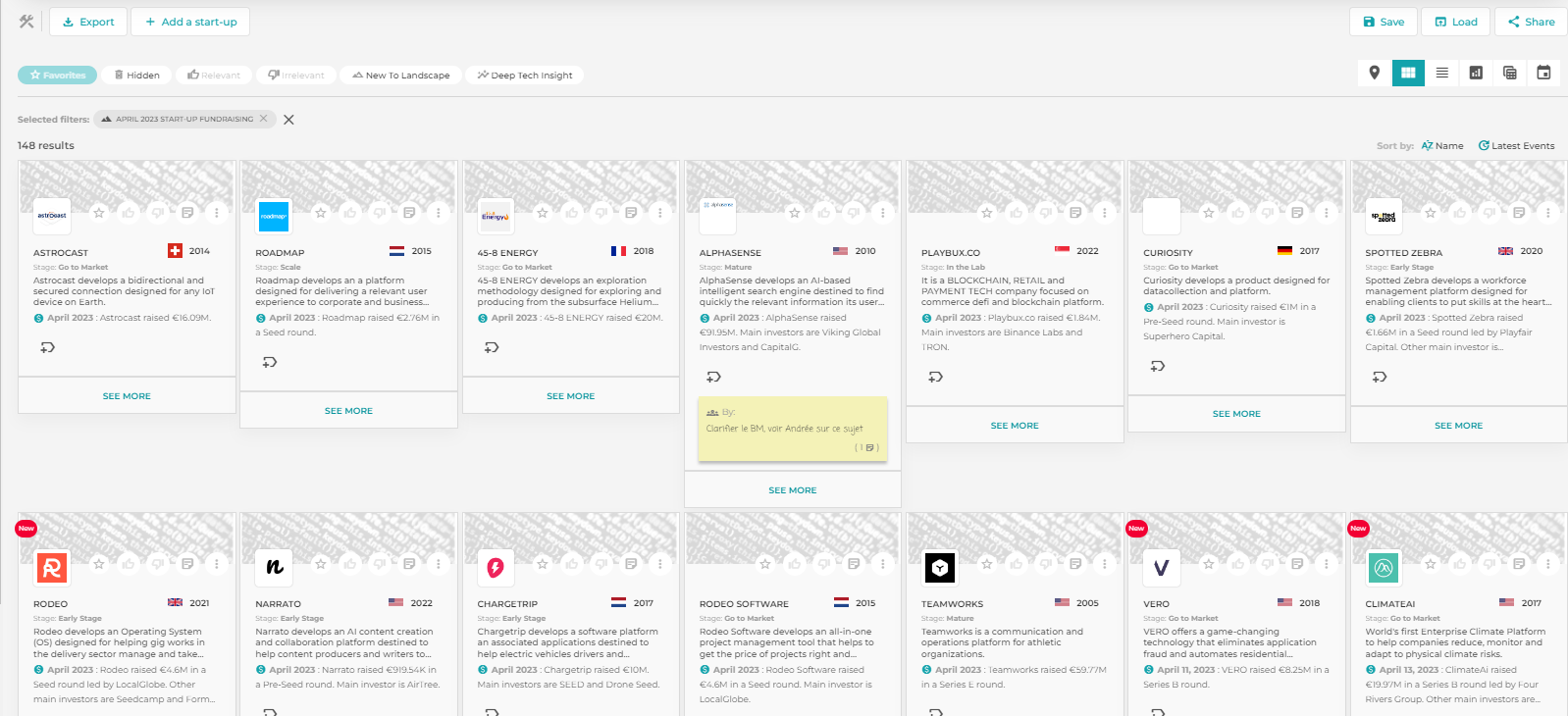Open the Narrato card three-dot menu

coord(439,564)
